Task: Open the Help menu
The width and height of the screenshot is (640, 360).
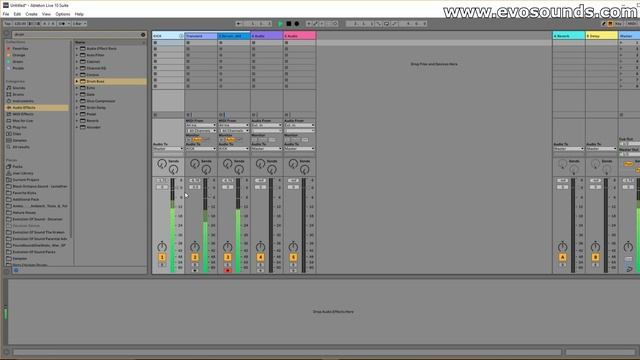Action: pyautogui.click(x=79, y=14)
